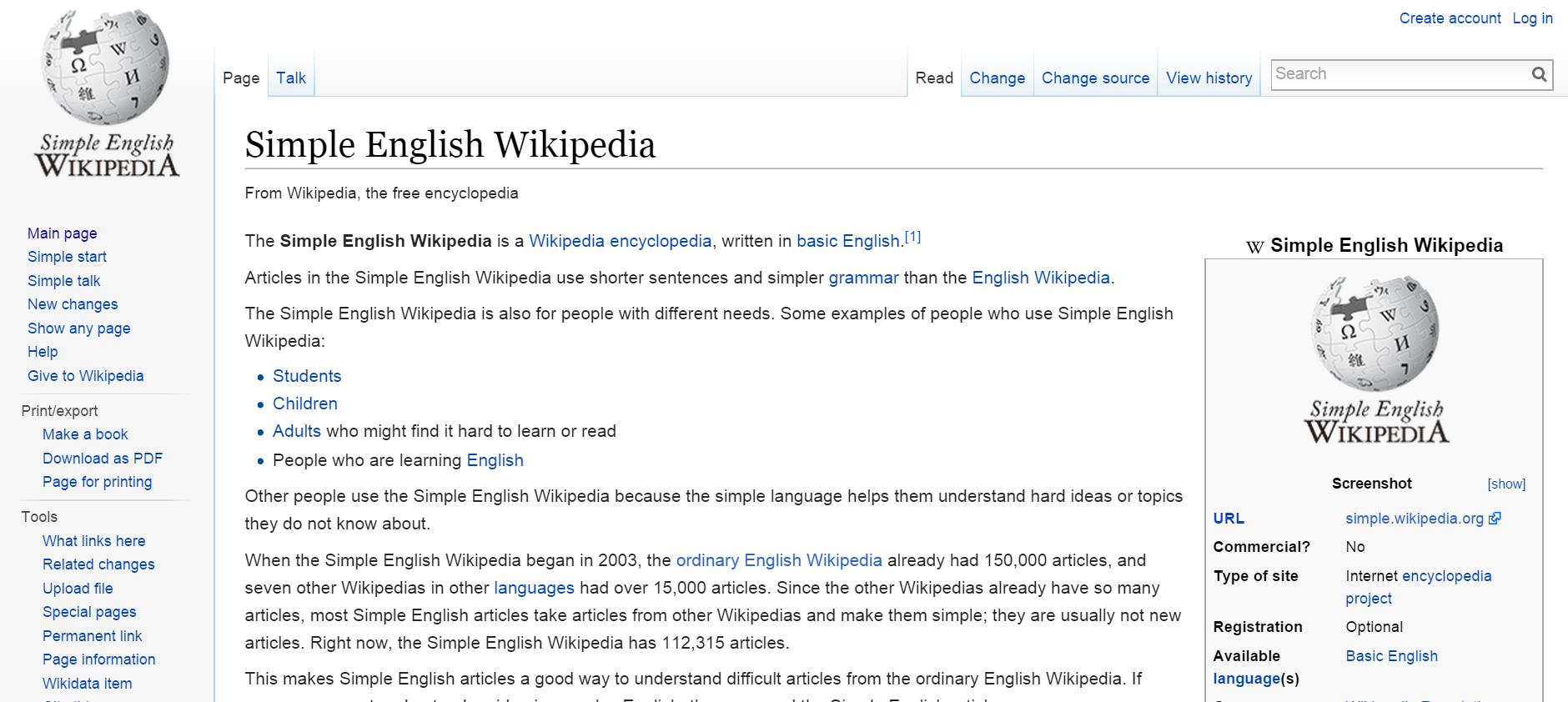The height and width of the screenshot is (702, 1568).
Task: Click Upload file link
Action: 78,589
